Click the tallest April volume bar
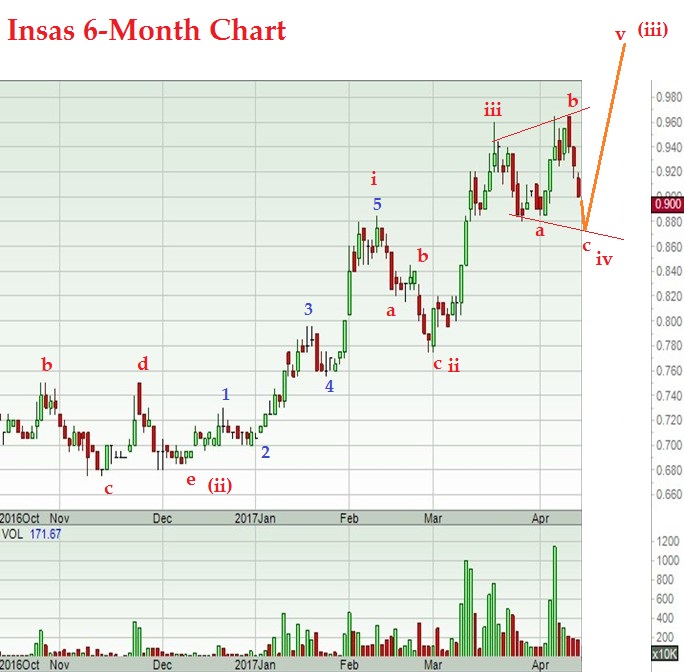The width and height of the screenshot is (684, 672). point(555,601)
